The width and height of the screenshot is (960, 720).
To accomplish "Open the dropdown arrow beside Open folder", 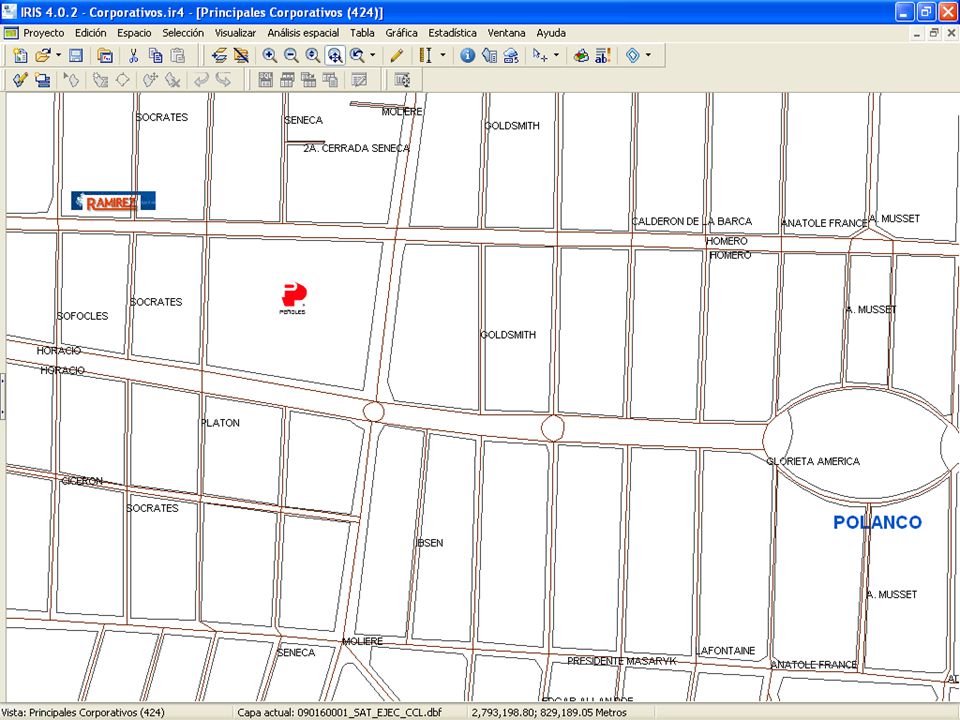I will pos(58,56).
